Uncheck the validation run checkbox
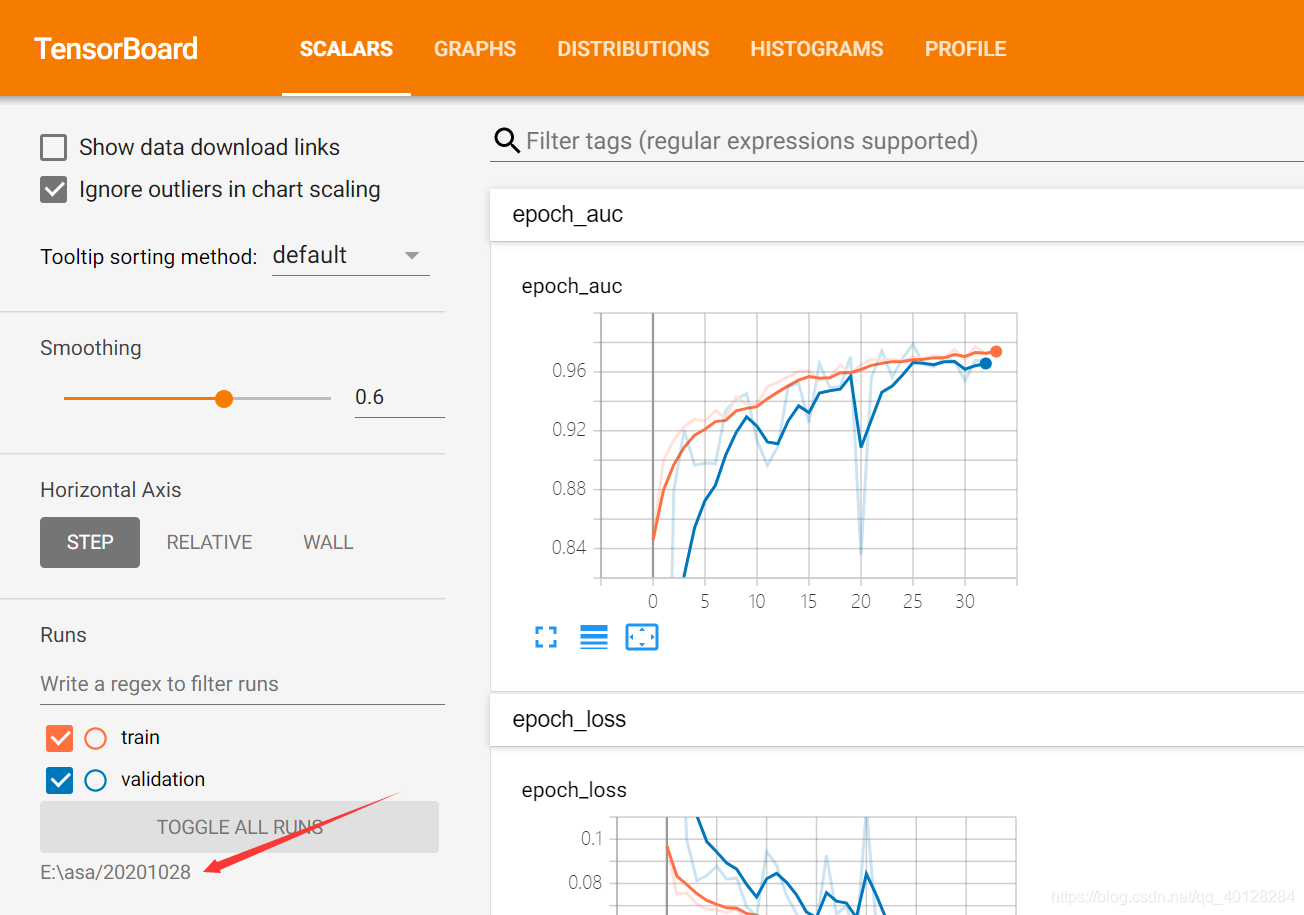The height and width of the screenshot is (915, 1304). pos(60,780)
